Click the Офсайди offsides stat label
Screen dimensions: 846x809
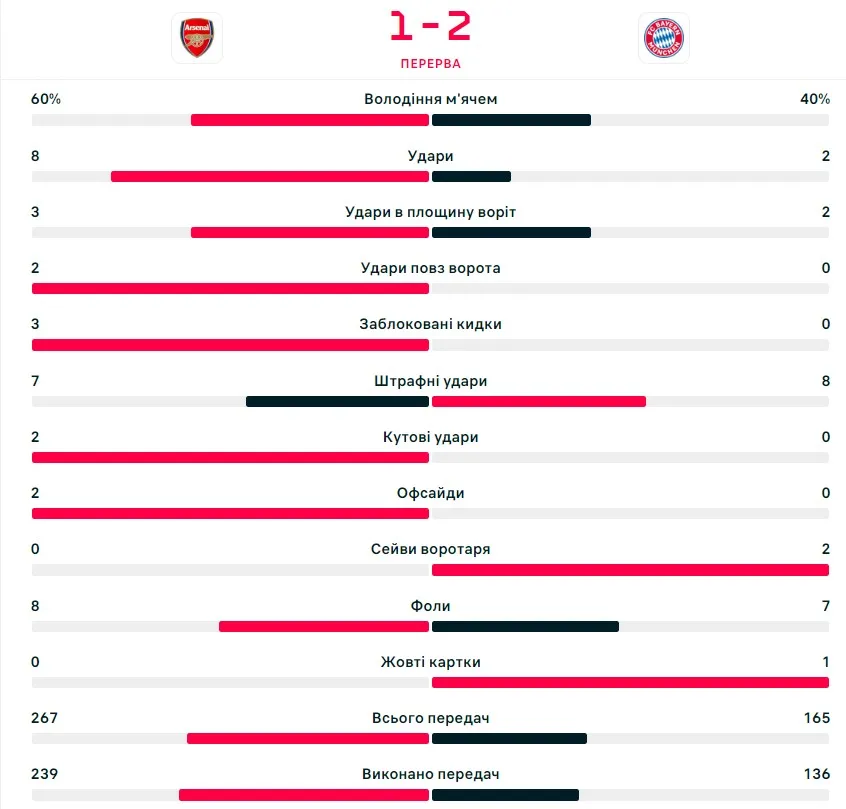430,493
